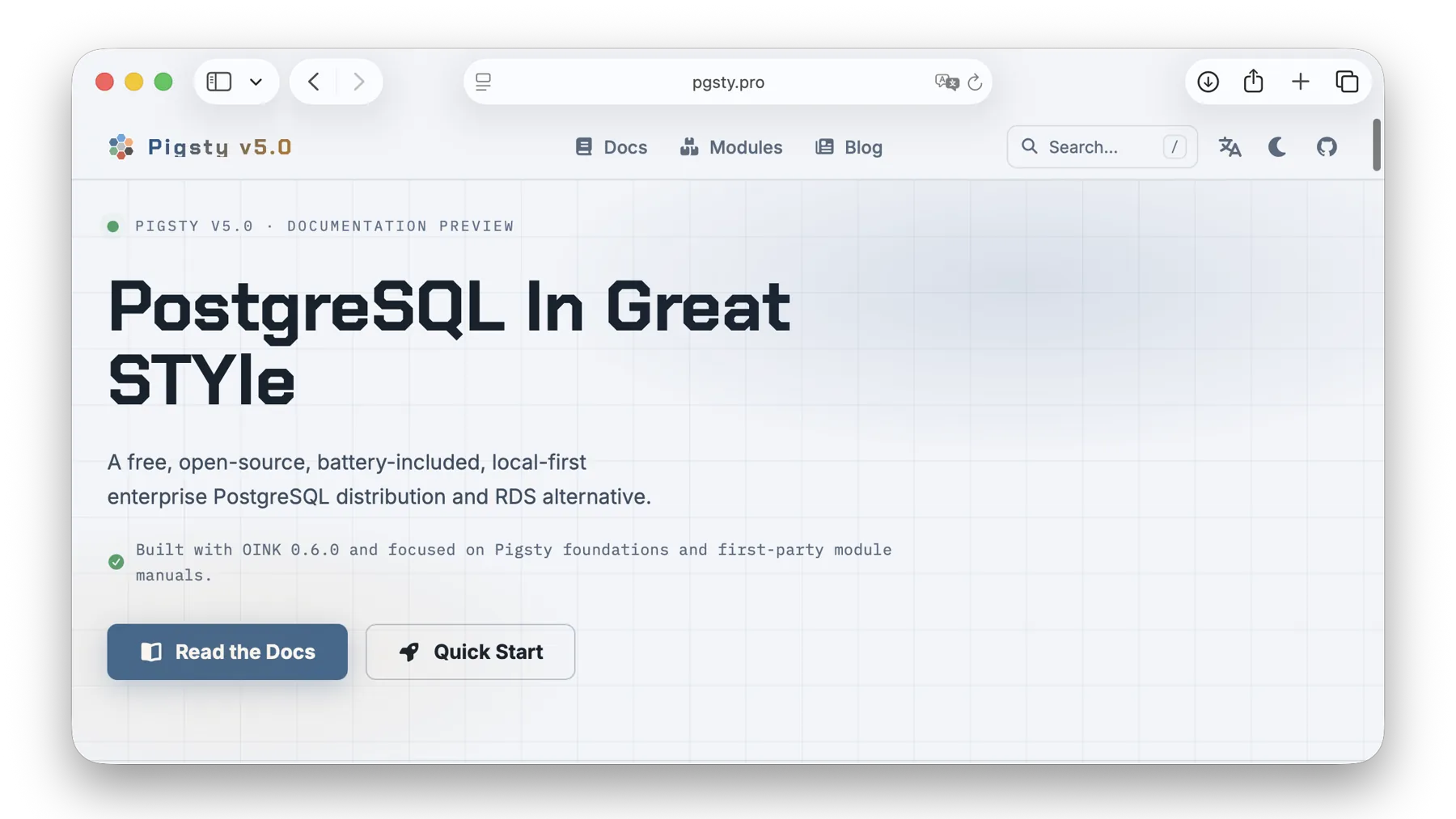This screenshot has width=1456, height=819.
Task: Click the Read the Docs button
Action: [227, 652]
